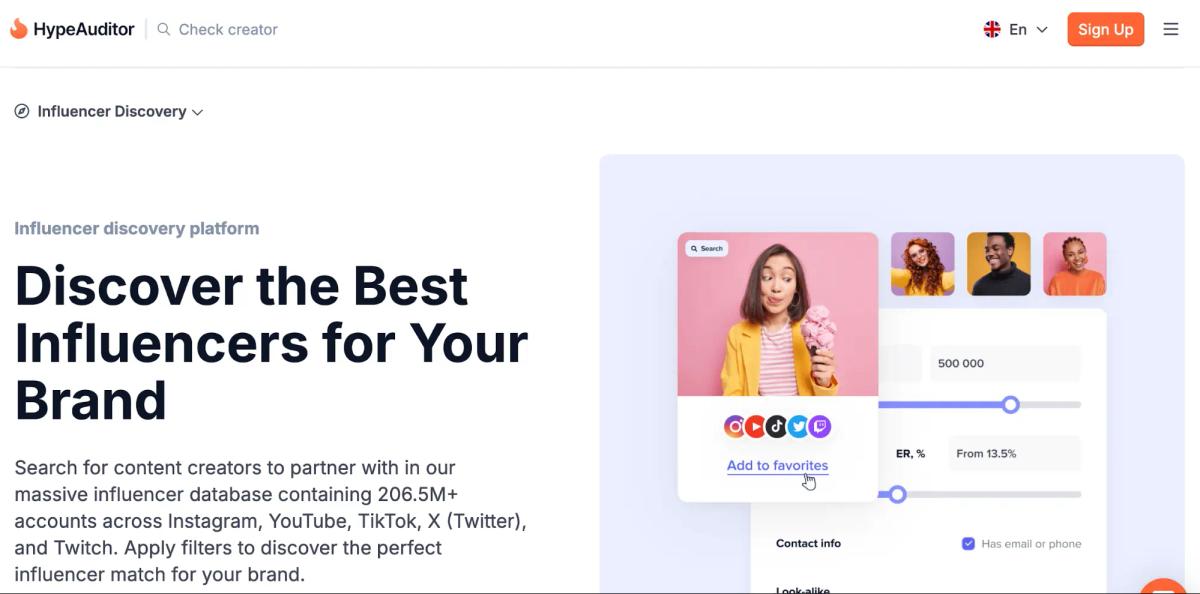
Task: Select the red-haired woman thumbnail
Action: pyautogui.click(x=922, y=264)
